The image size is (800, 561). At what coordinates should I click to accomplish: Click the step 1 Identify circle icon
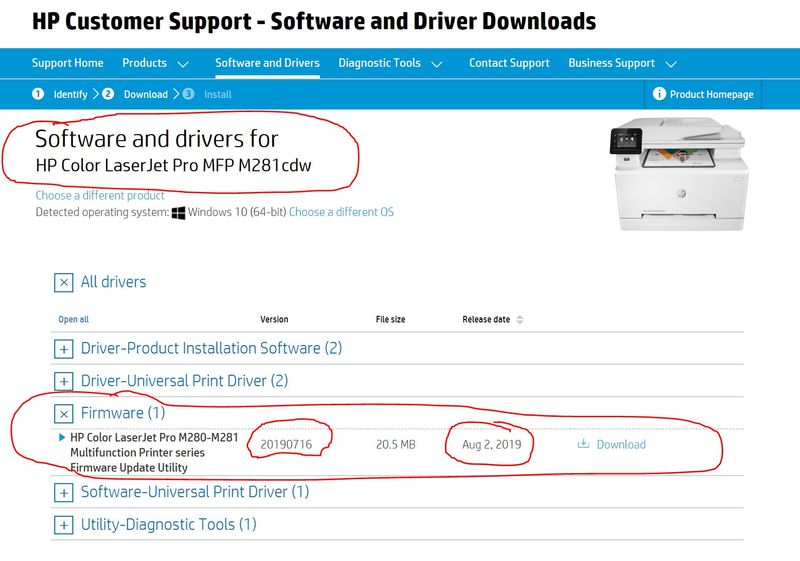click(x=38, y=94)
